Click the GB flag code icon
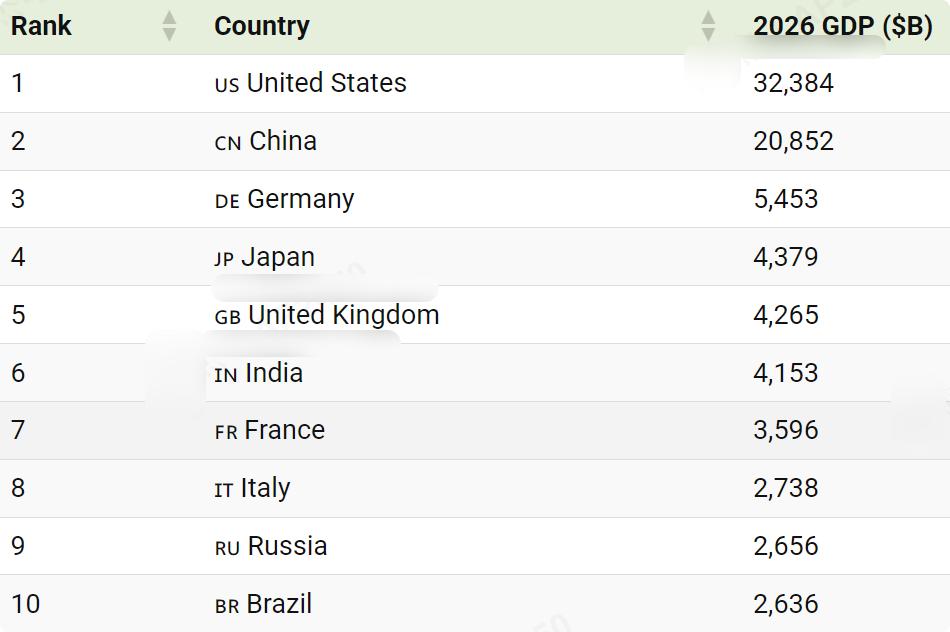 click(x=228, y=317)
